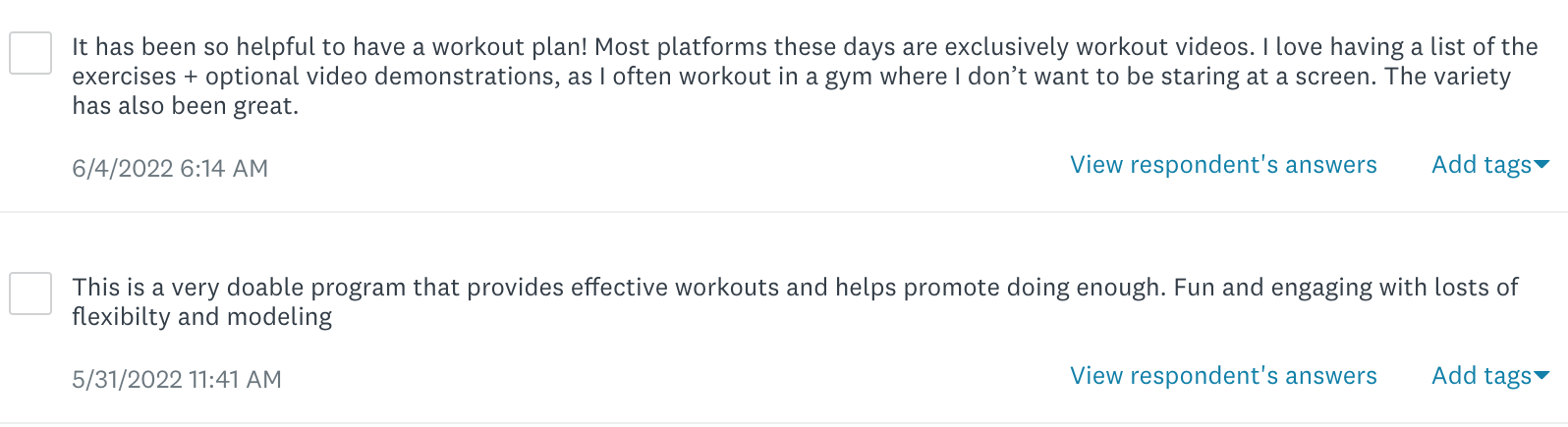Screen dimensions: 1568x427
Task: Check the box beside the workout plan response
Action: (30, 53)
